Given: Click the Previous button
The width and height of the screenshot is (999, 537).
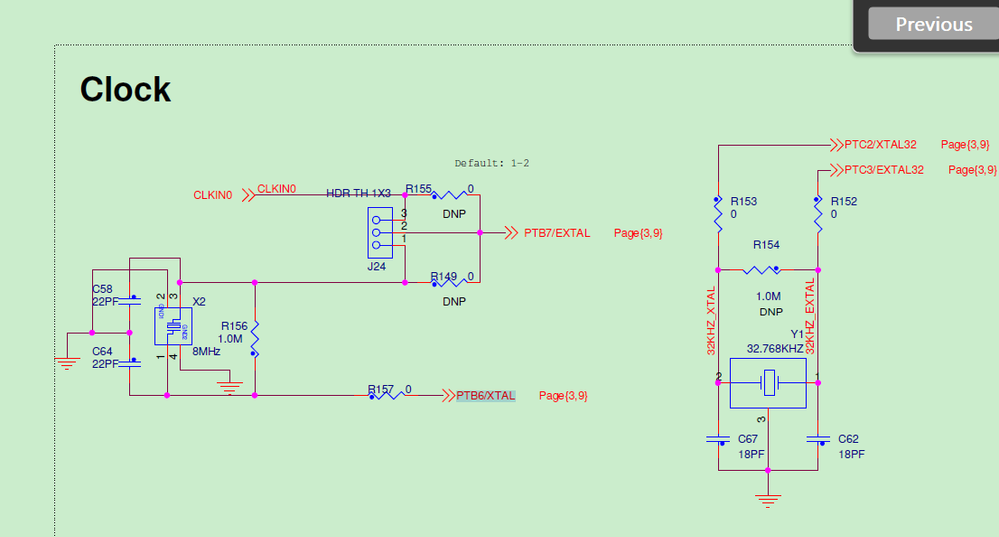Looking at the screenshot, I should 933,24.
